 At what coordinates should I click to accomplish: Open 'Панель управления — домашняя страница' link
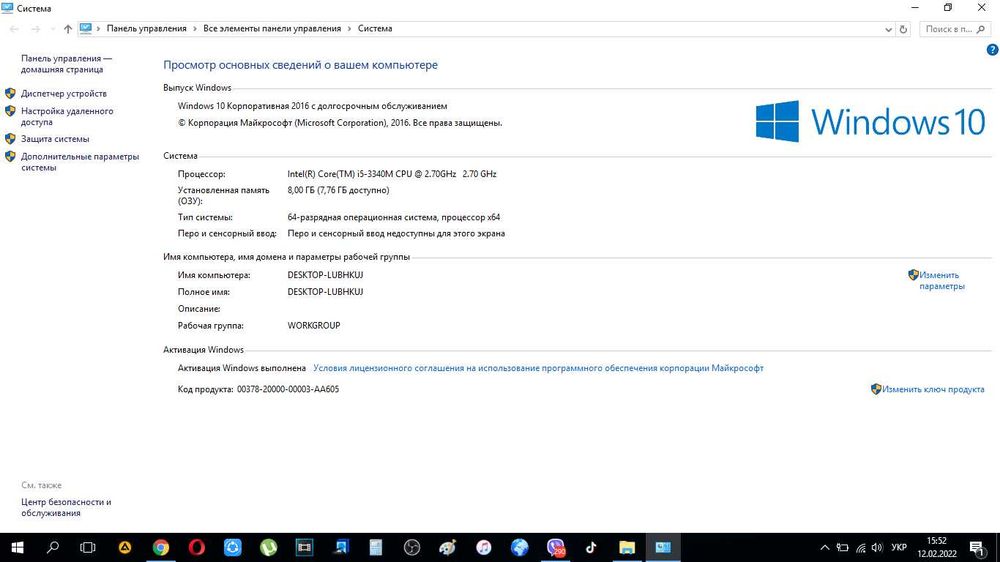[66, 64]
